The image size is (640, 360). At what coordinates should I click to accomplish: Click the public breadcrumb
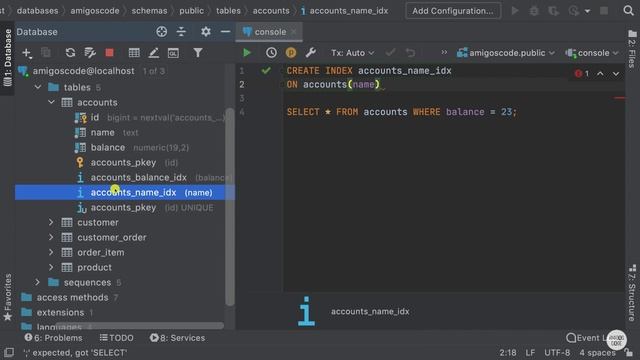pyautogui.click(x=191, y=11)
